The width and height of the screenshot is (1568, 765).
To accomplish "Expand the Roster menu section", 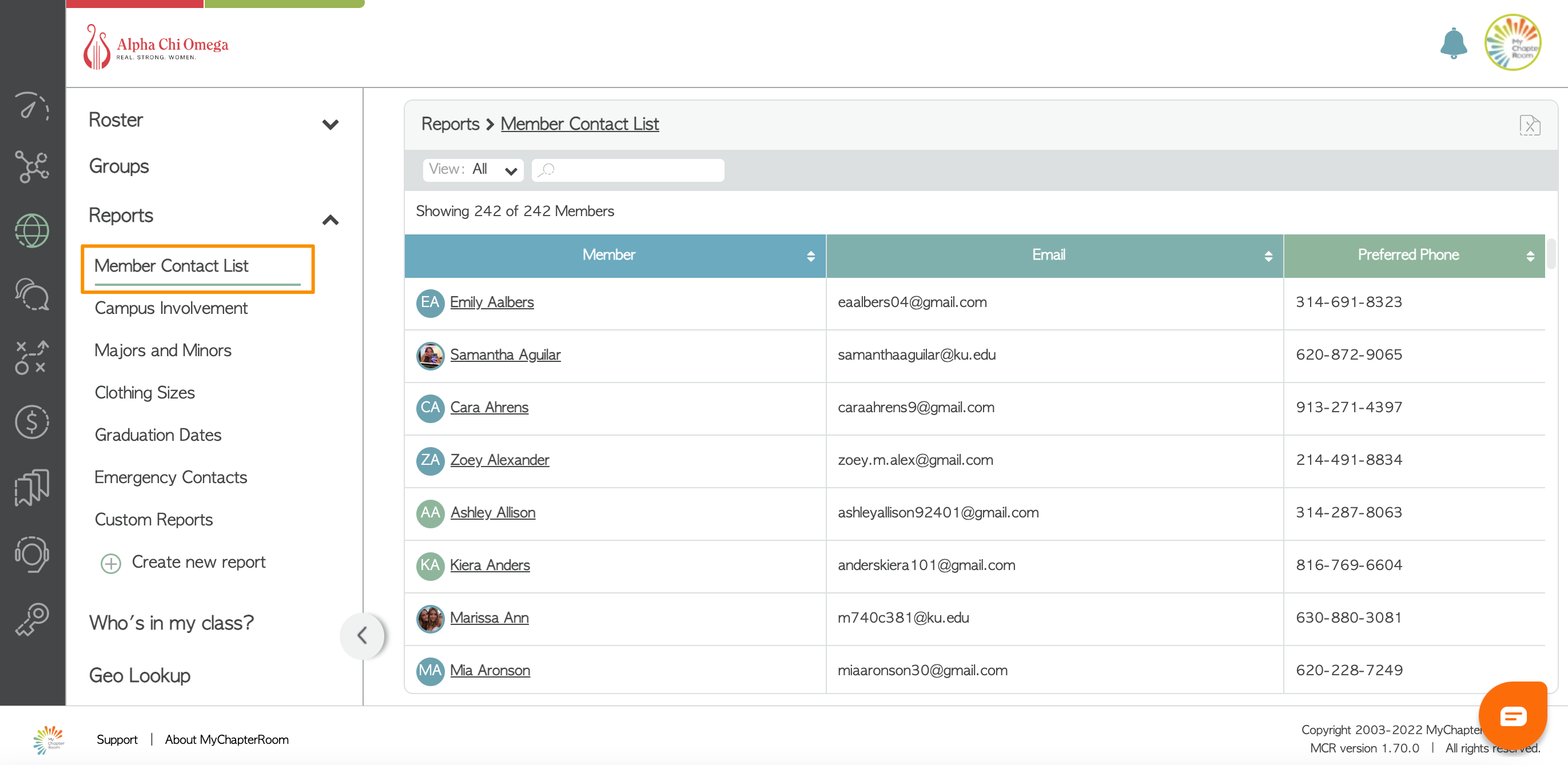I will (x=330, y=124).
